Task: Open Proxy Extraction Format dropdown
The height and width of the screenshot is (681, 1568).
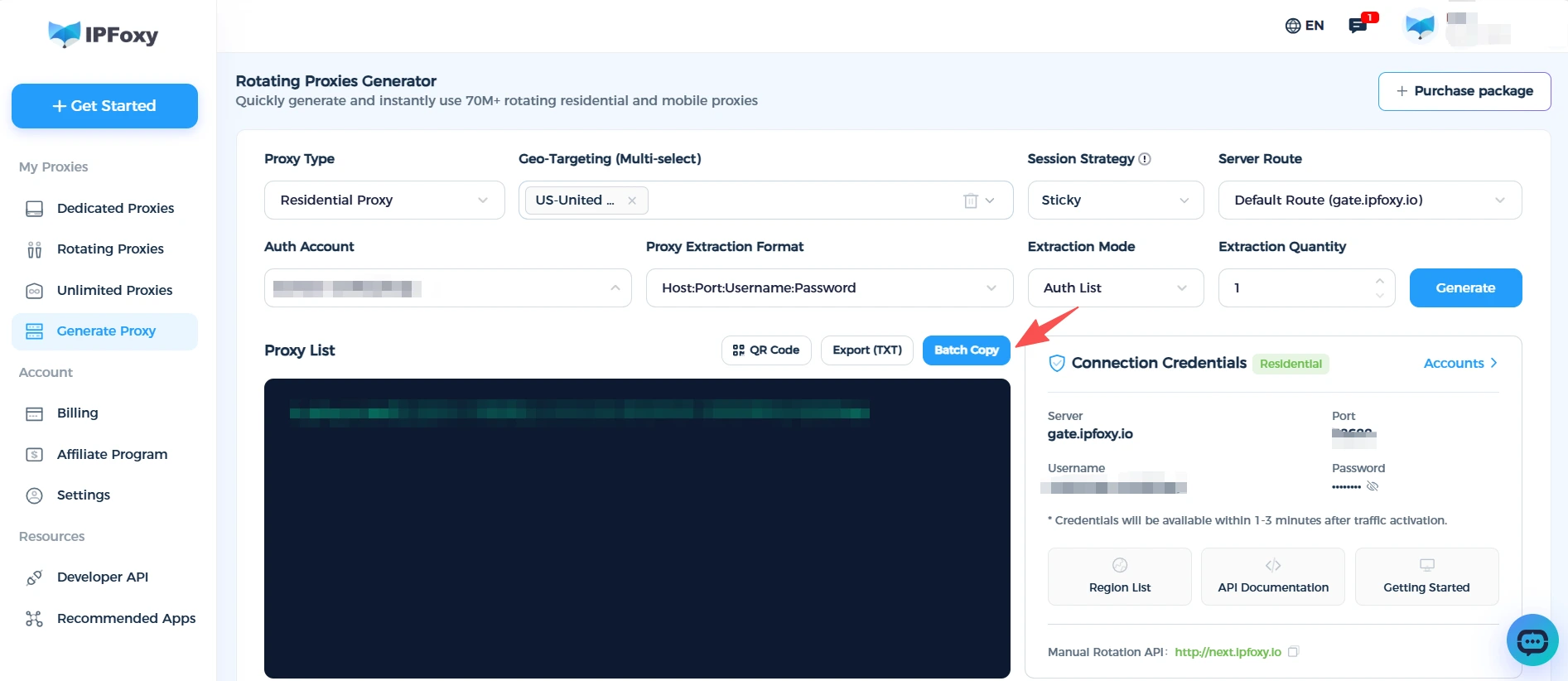Action: pos(830,288)
